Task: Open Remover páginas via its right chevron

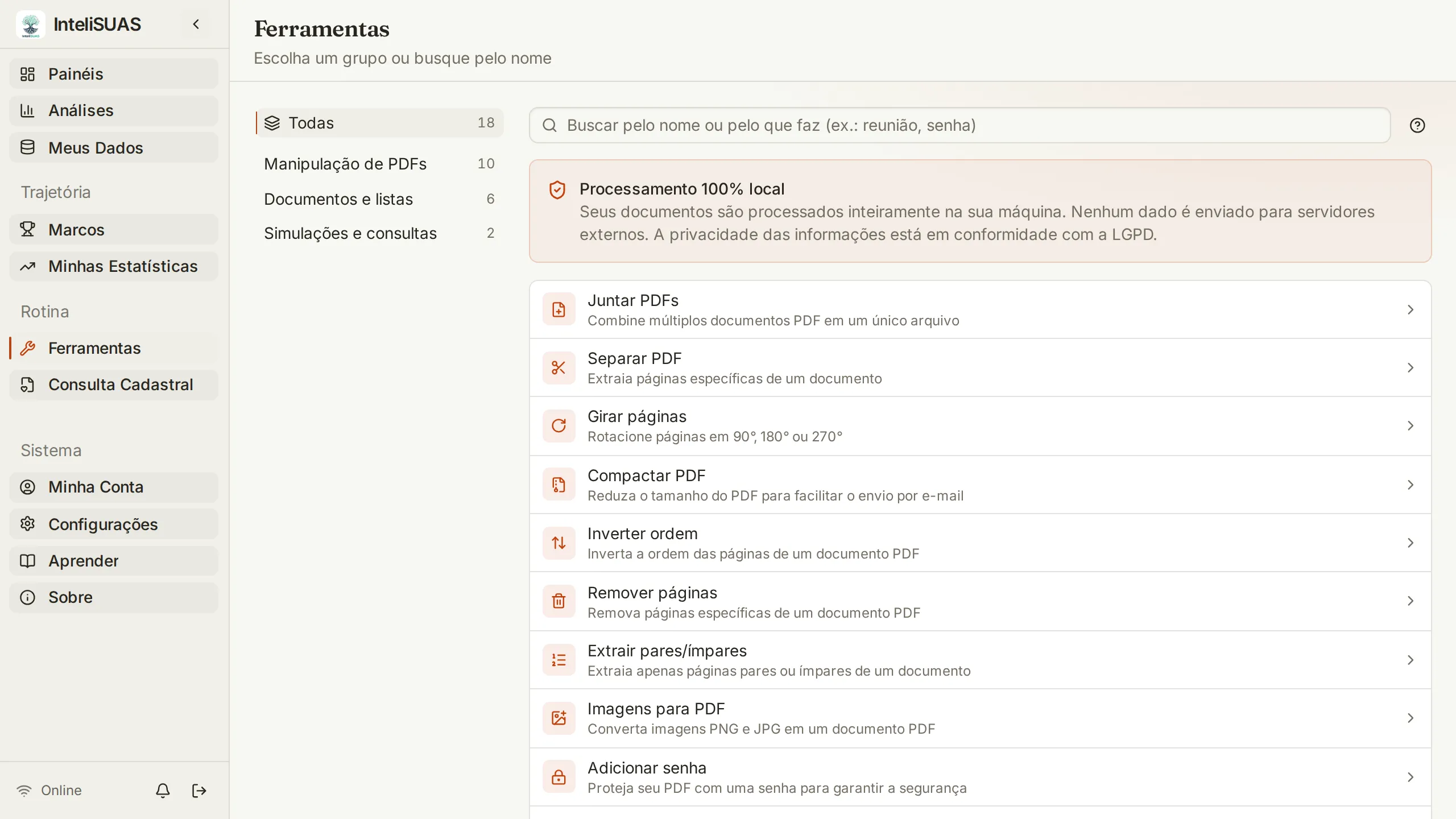Action: tap(1410, 601)
